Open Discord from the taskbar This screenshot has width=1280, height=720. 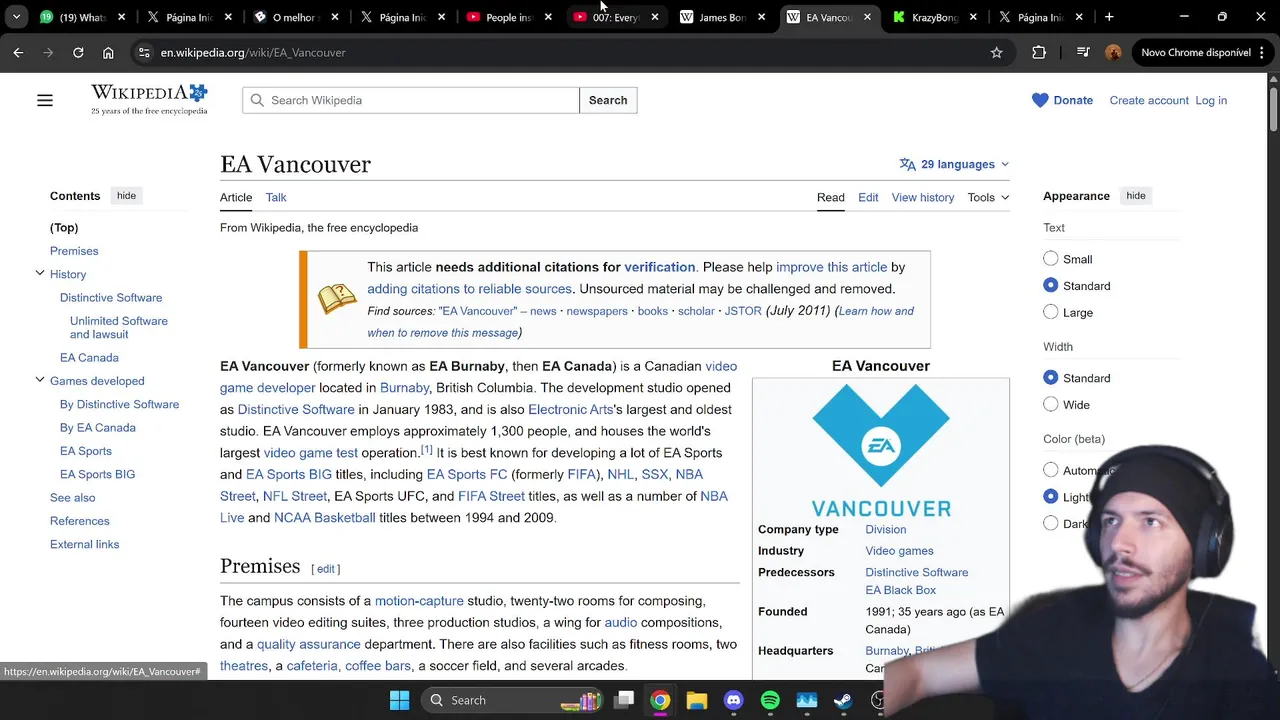pyautogui.click(x=733, y=700)
